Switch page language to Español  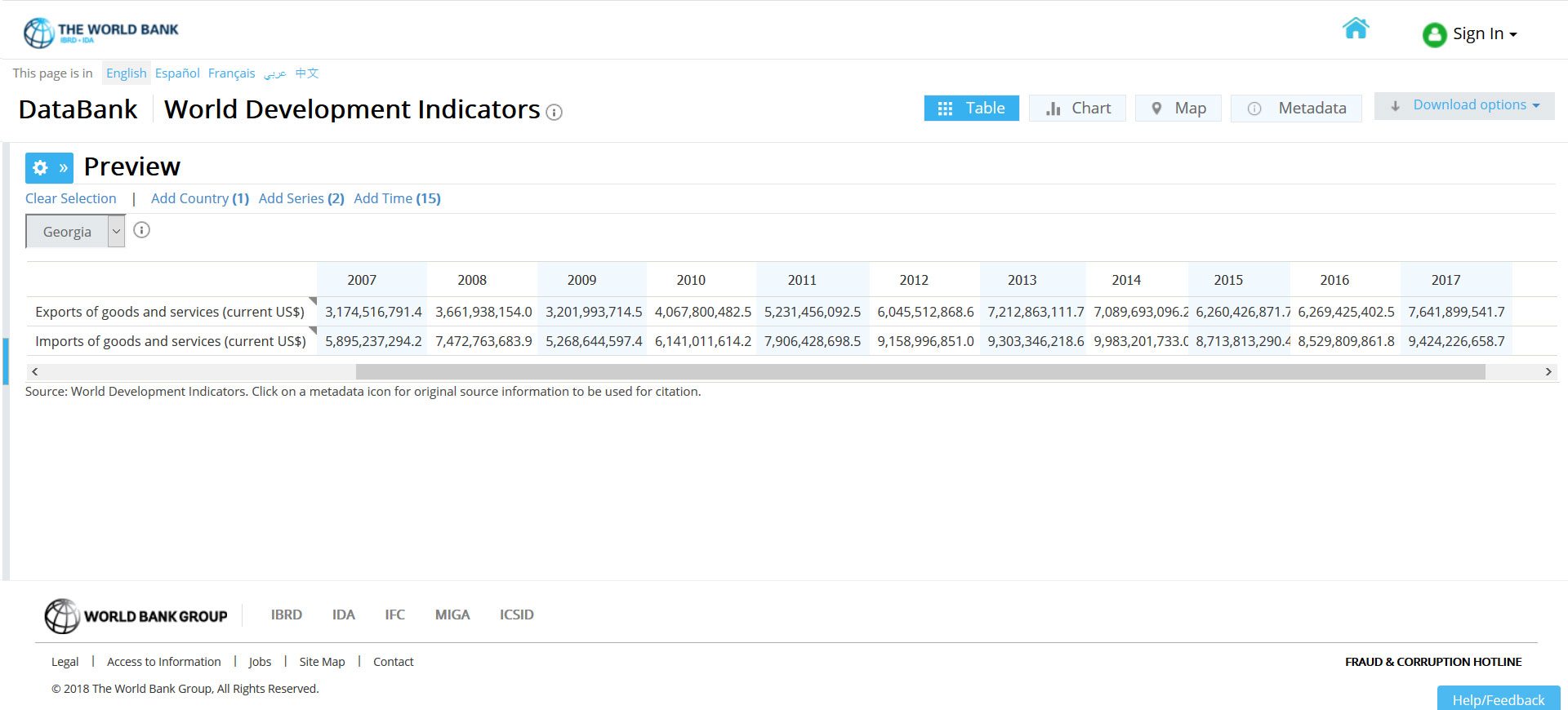(x=177, y=73)
